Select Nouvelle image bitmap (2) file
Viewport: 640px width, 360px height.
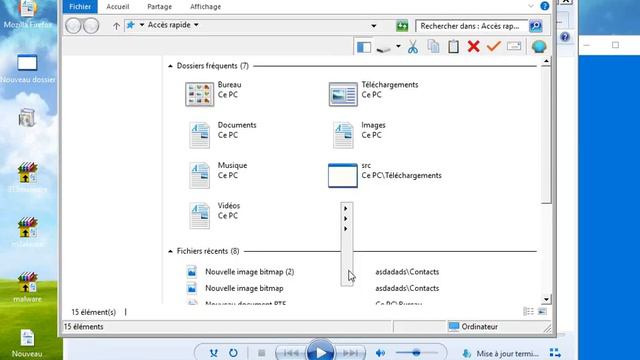click(249, 272)
